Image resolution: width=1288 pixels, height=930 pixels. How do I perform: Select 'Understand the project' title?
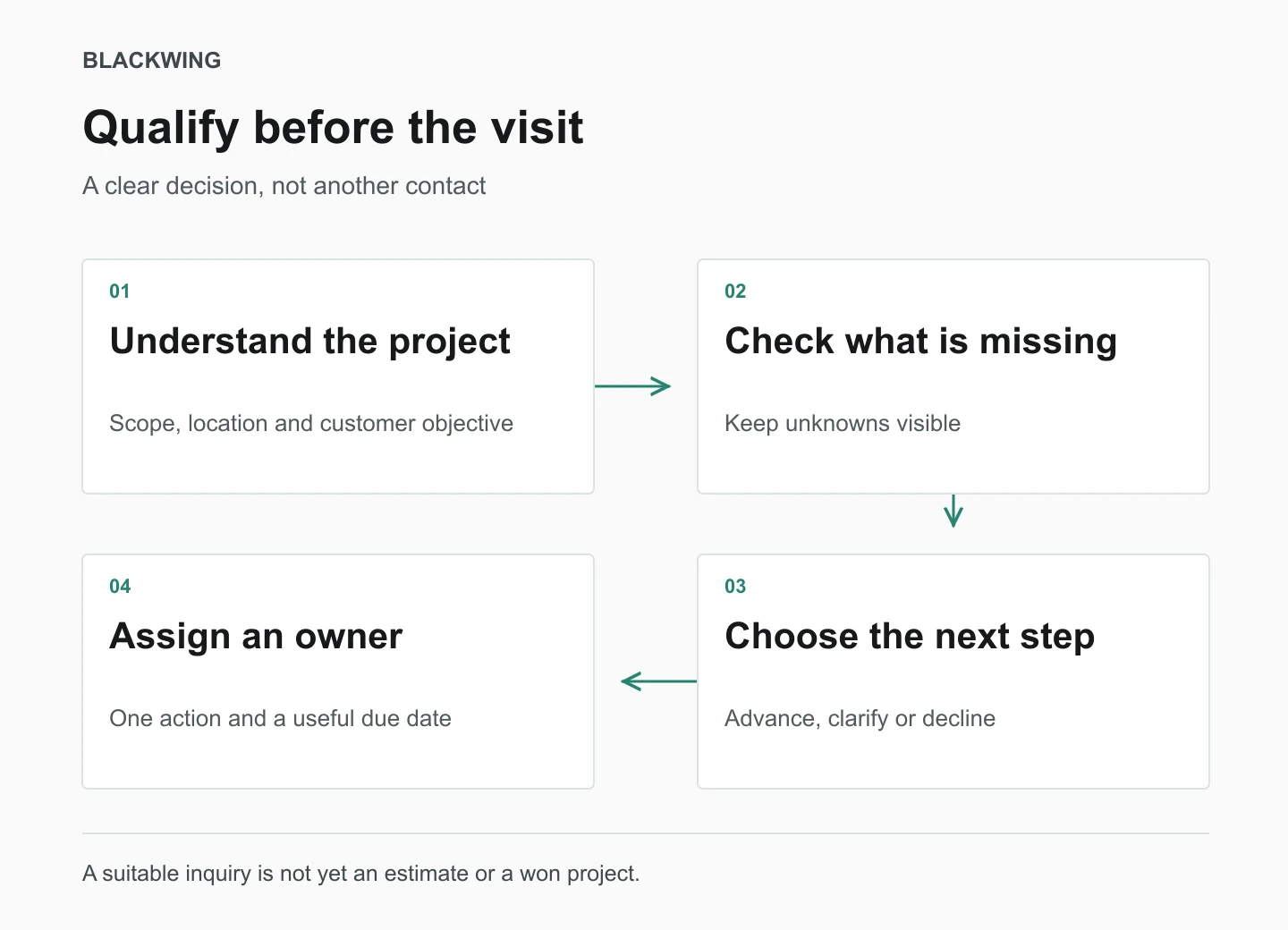coord(309,342)
